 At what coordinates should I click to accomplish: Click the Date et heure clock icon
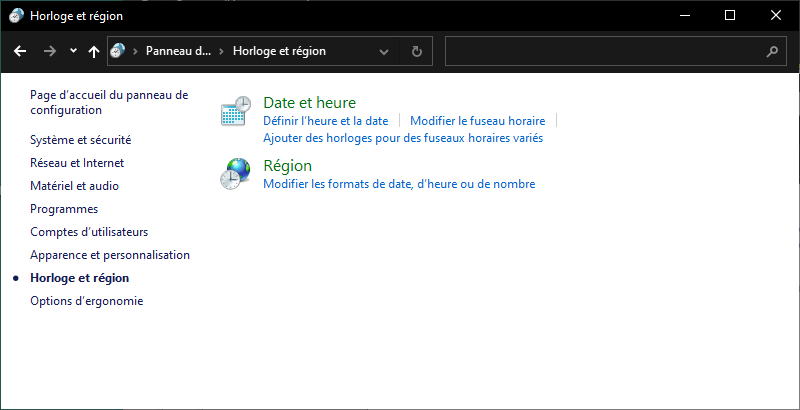tap(235, 112)
